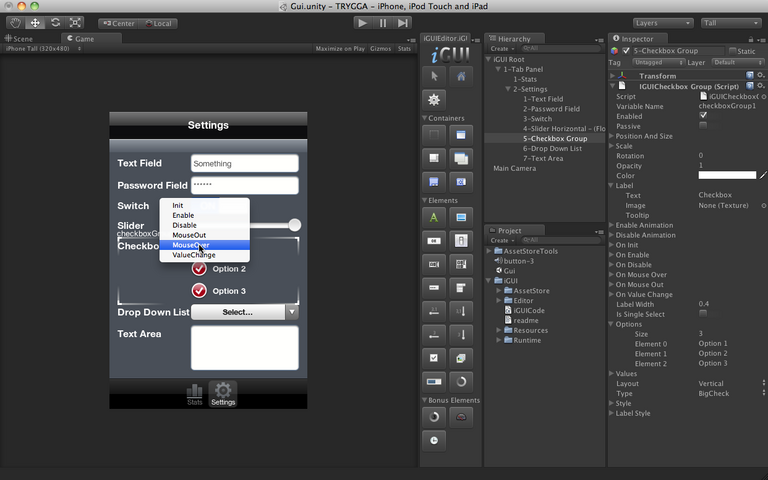Switch to the Scene tab

coord(20,38)
